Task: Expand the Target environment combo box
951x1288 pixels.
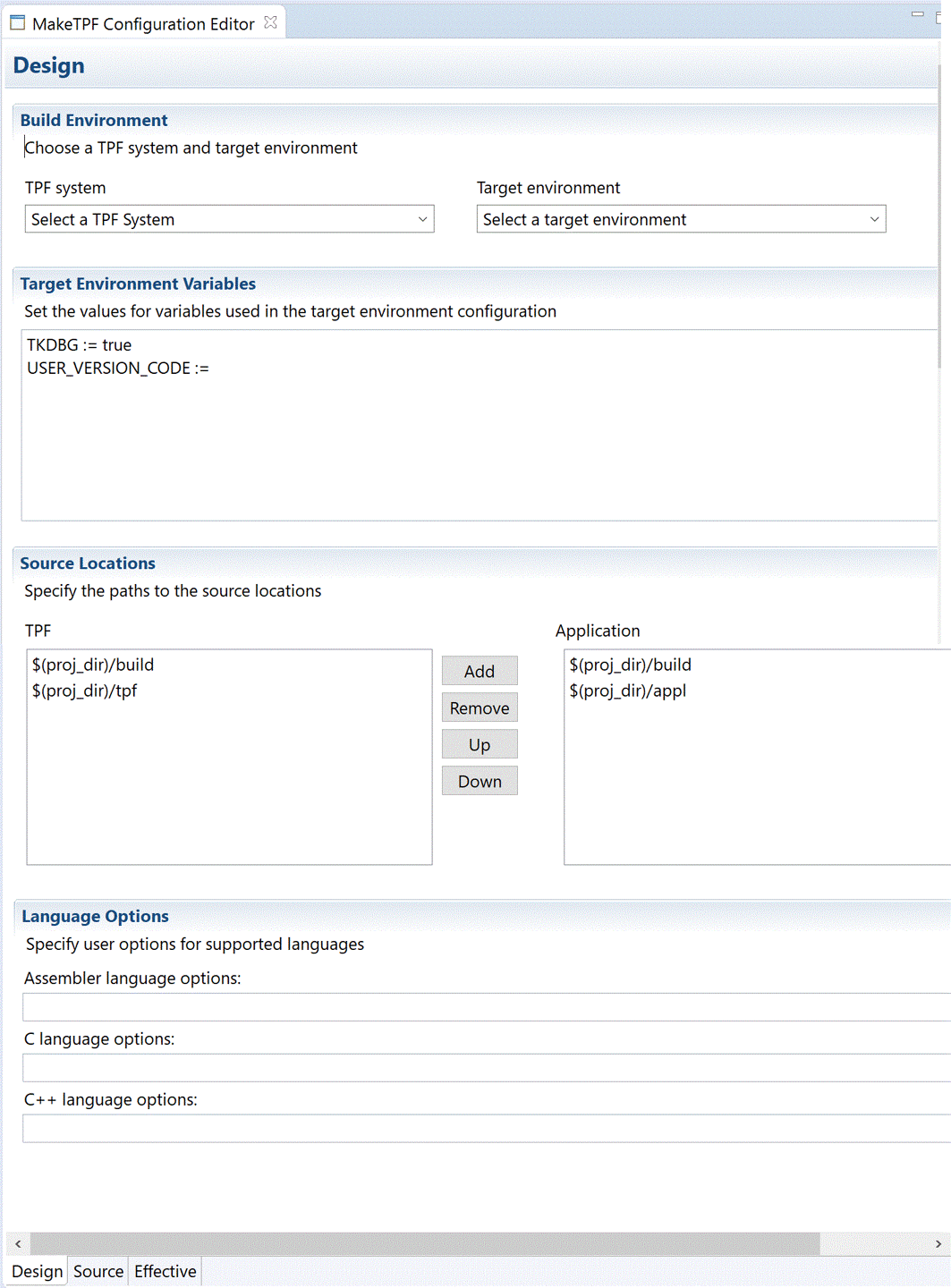Action: pyautogui.click(x=681, y=219)
